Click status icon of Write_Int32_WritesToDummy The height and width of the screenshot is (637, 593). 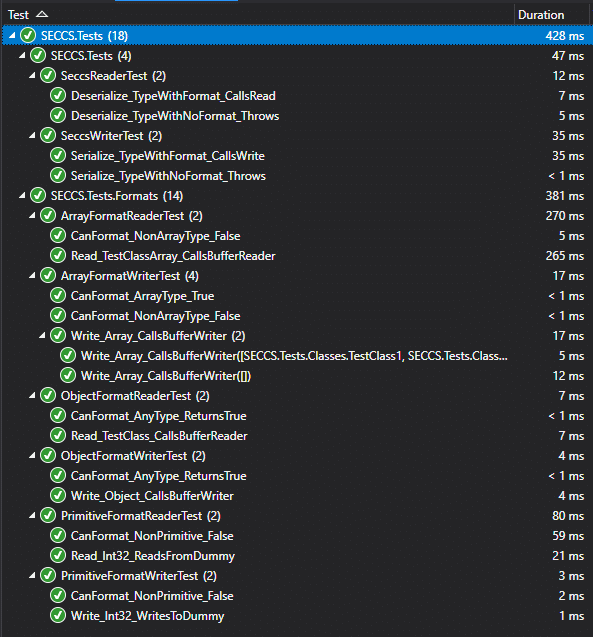click(x=58, y=615)
